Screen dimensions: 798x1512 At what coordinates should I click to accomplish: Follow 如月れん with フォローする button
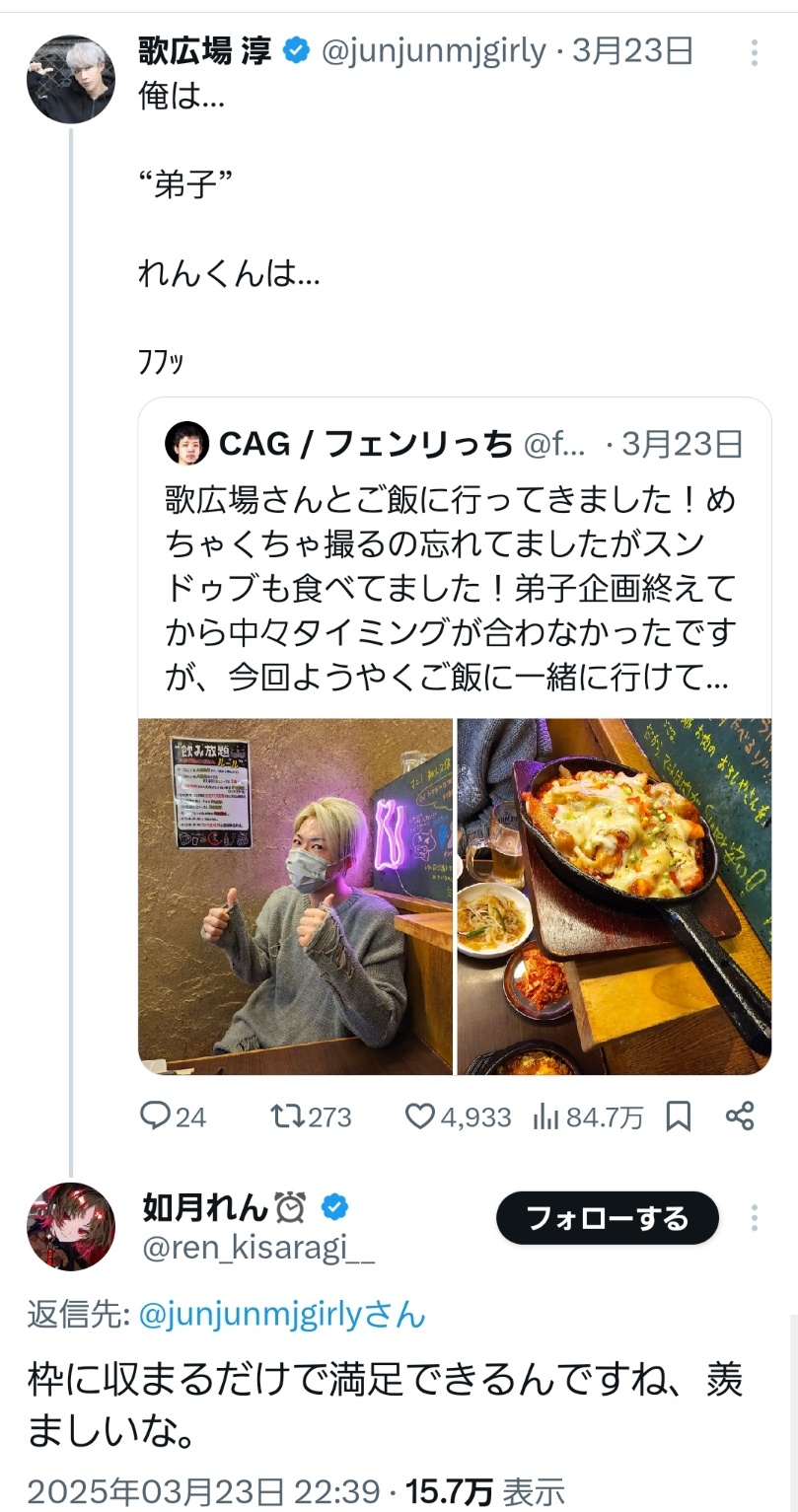pos(608,1218)
